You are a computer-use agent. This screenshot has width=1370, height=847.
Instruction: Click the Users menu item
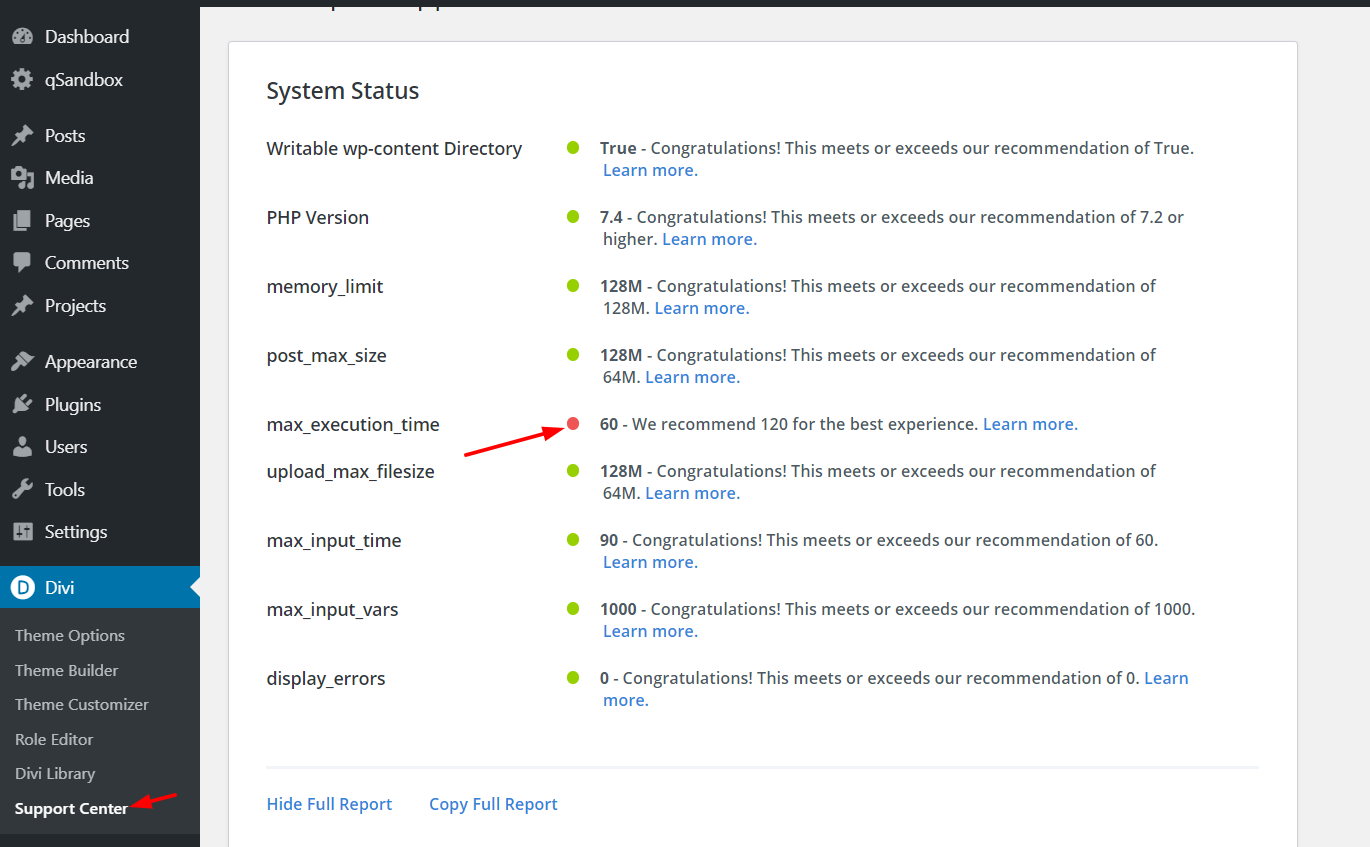(66, 447)
